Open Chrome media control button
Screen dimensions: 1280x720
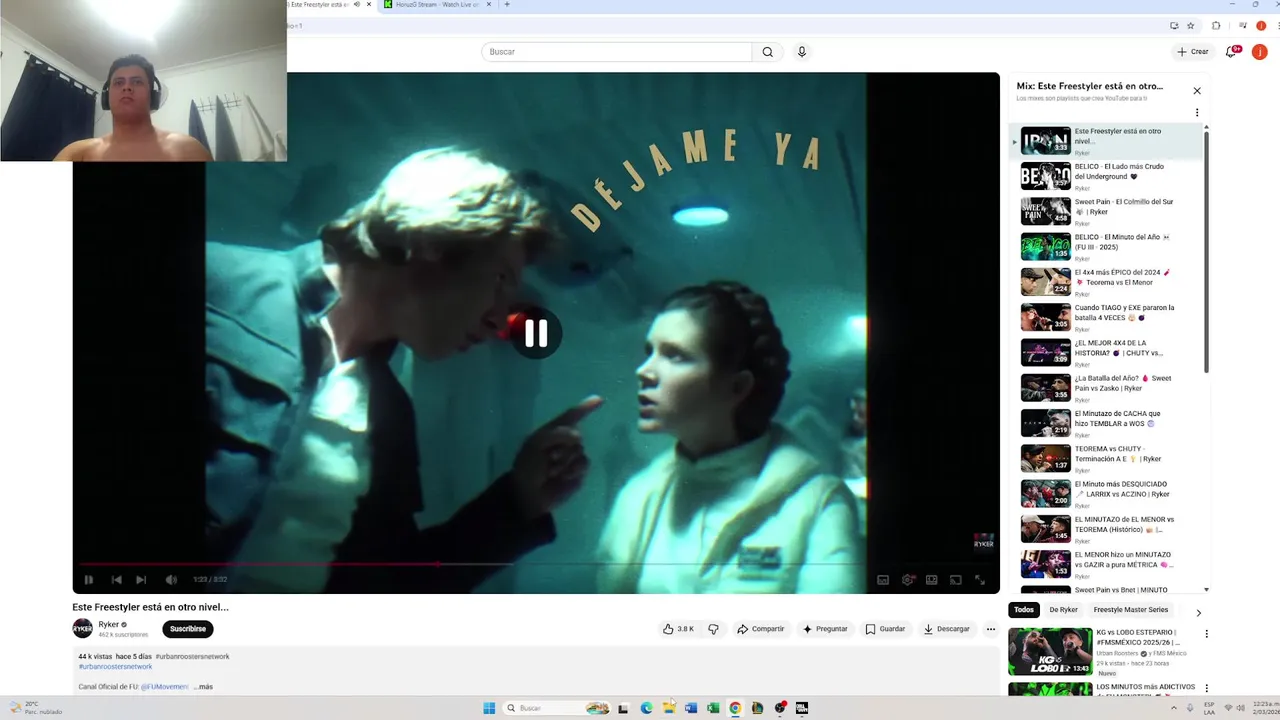click(1242, 25)
